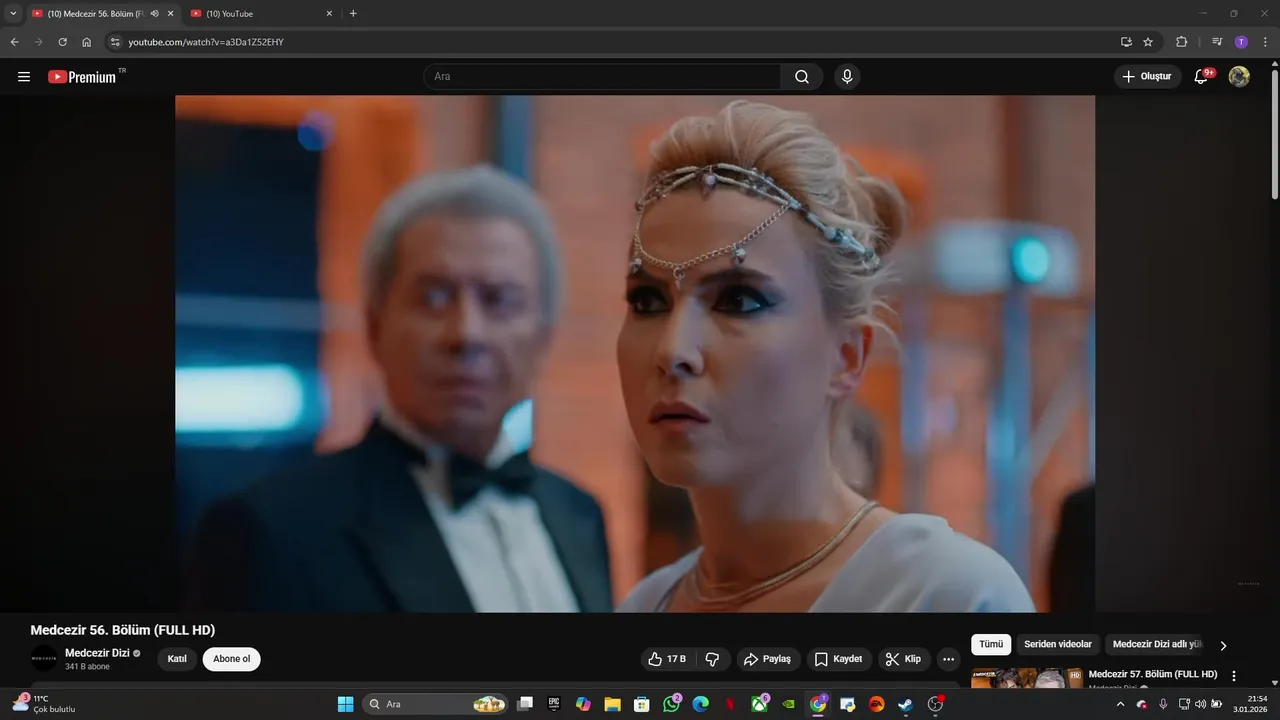1280x720 pixels.
Task: Open the browser home page button
Action: pos(87,42)
